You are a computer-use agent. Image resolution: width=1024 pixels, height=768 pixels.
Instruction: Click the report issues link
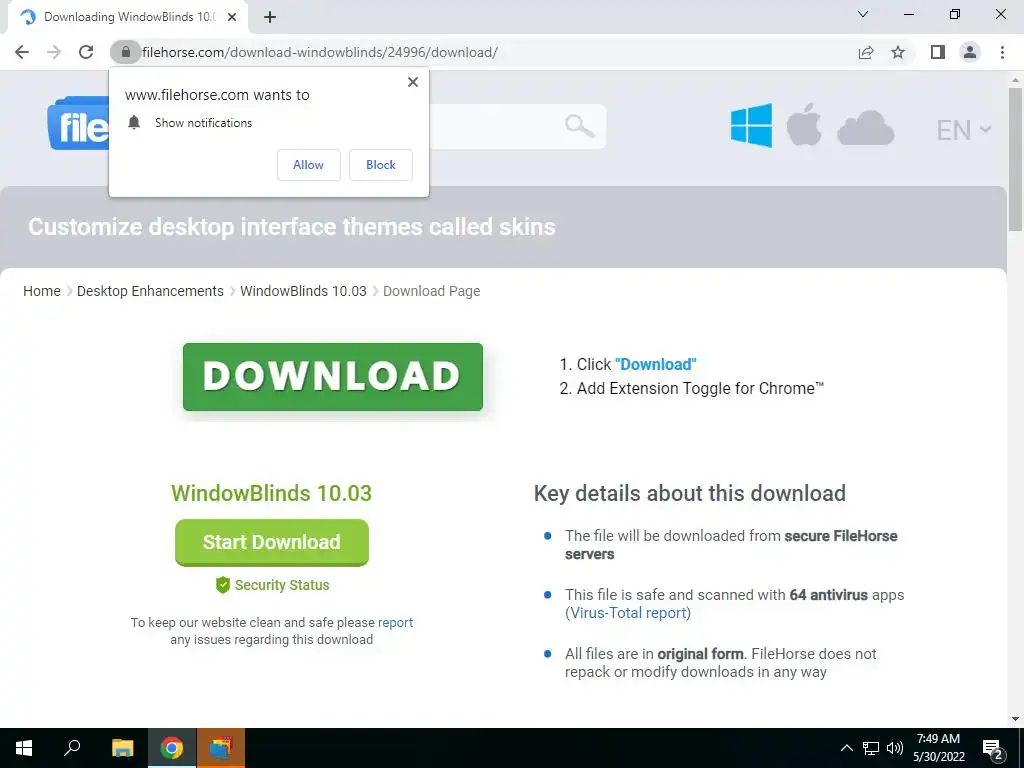(x=395, y=622)
